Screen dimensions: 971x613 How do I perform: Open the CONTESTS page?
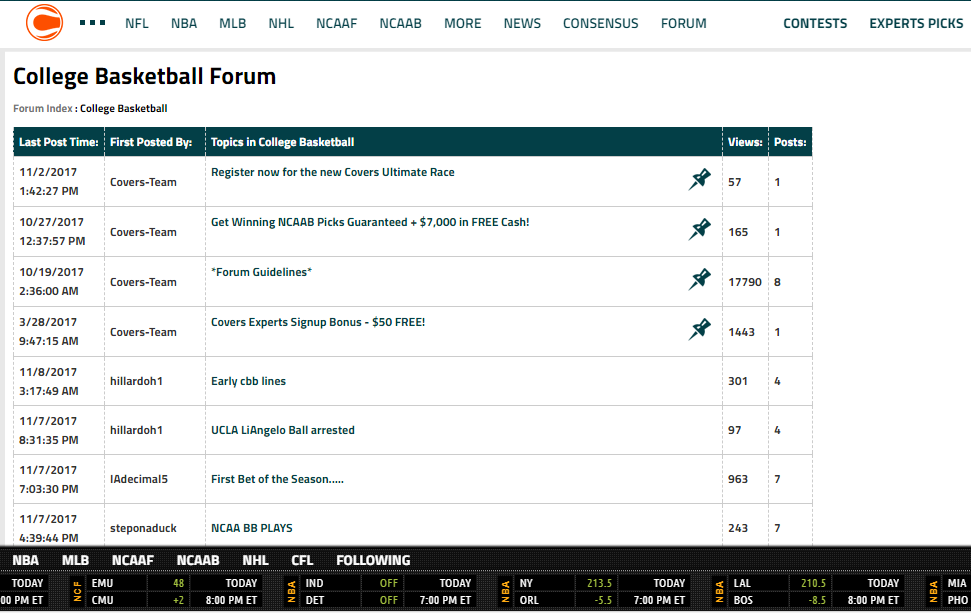pos(814,23)
